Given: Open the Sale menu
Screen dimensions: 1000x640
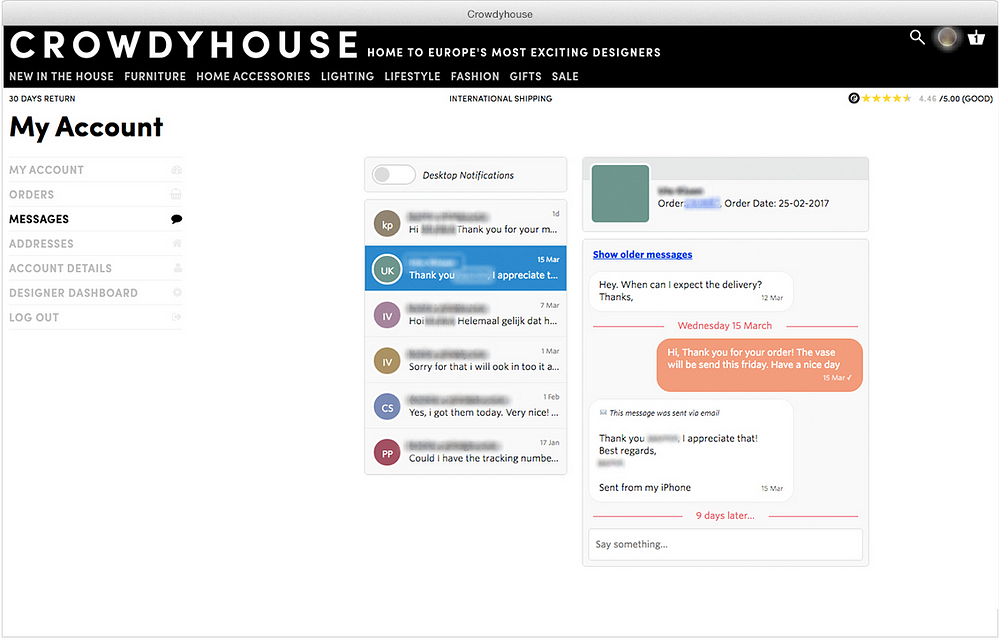Looking at the screenshot, I should click(x=565, y=76).
